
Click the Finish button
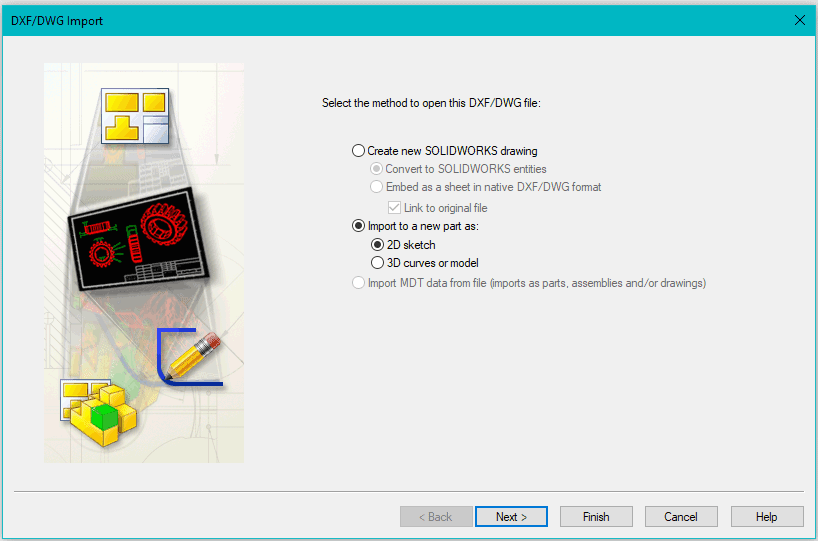click(x=596, y=516)
